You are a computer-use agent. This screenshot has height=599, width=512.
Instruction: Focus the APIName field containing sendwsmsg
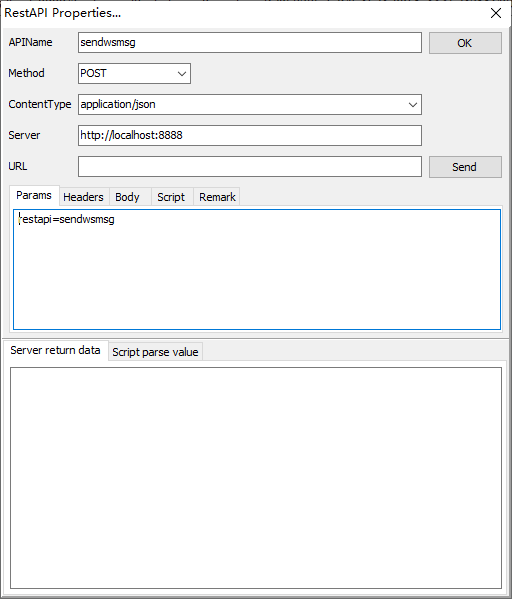pos(250,42)
